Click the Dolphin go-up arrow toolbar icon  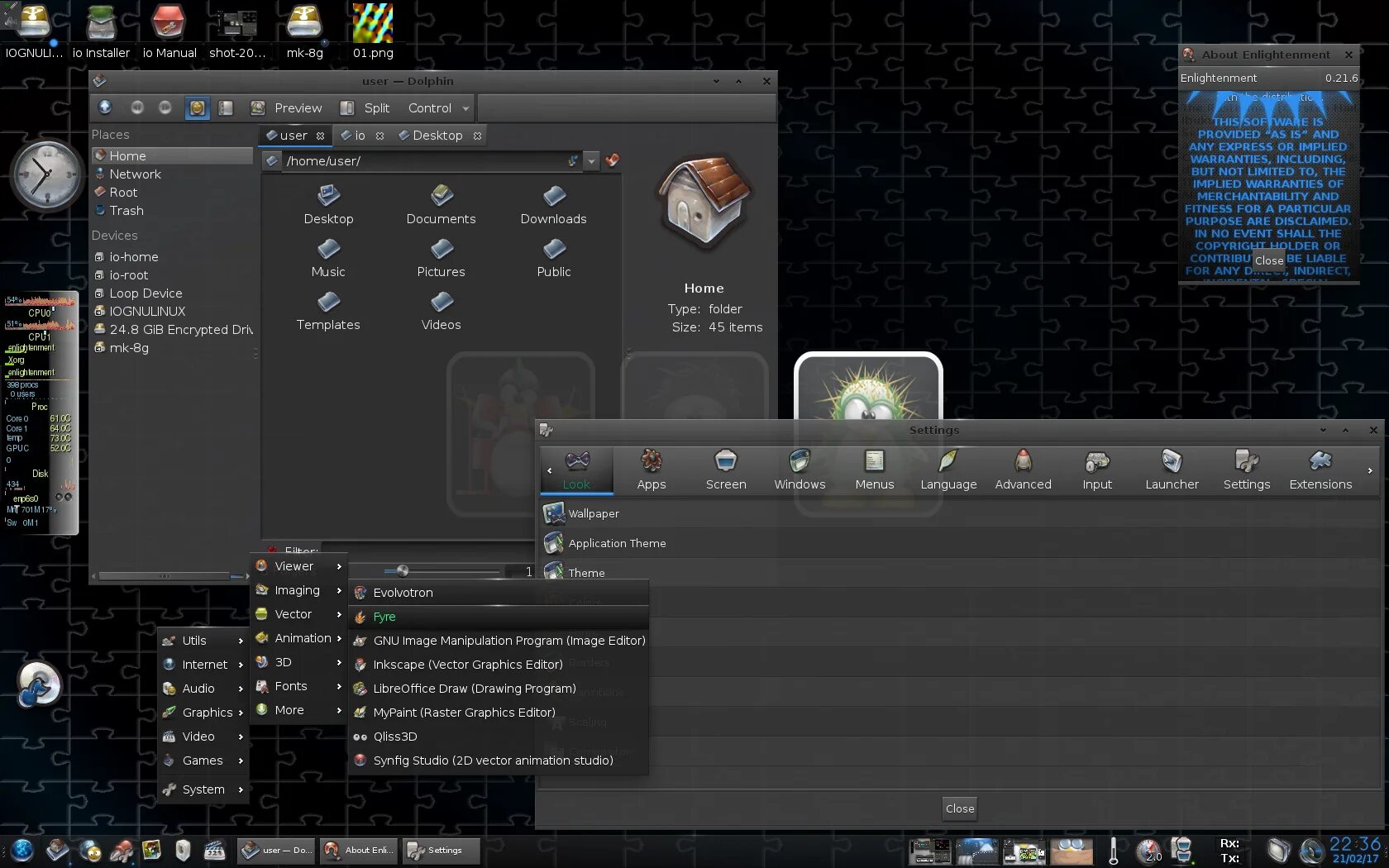click(105, 107)
